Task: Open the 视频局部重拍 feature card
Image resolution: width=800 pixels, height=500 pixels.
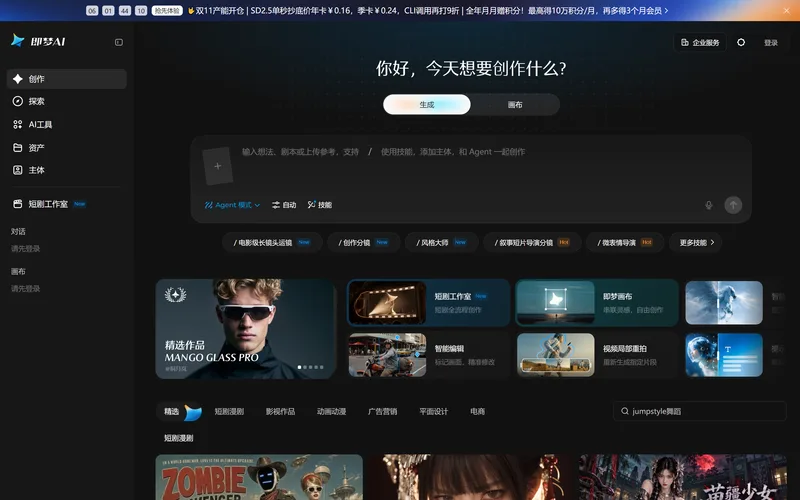Action: coord(597,355)
